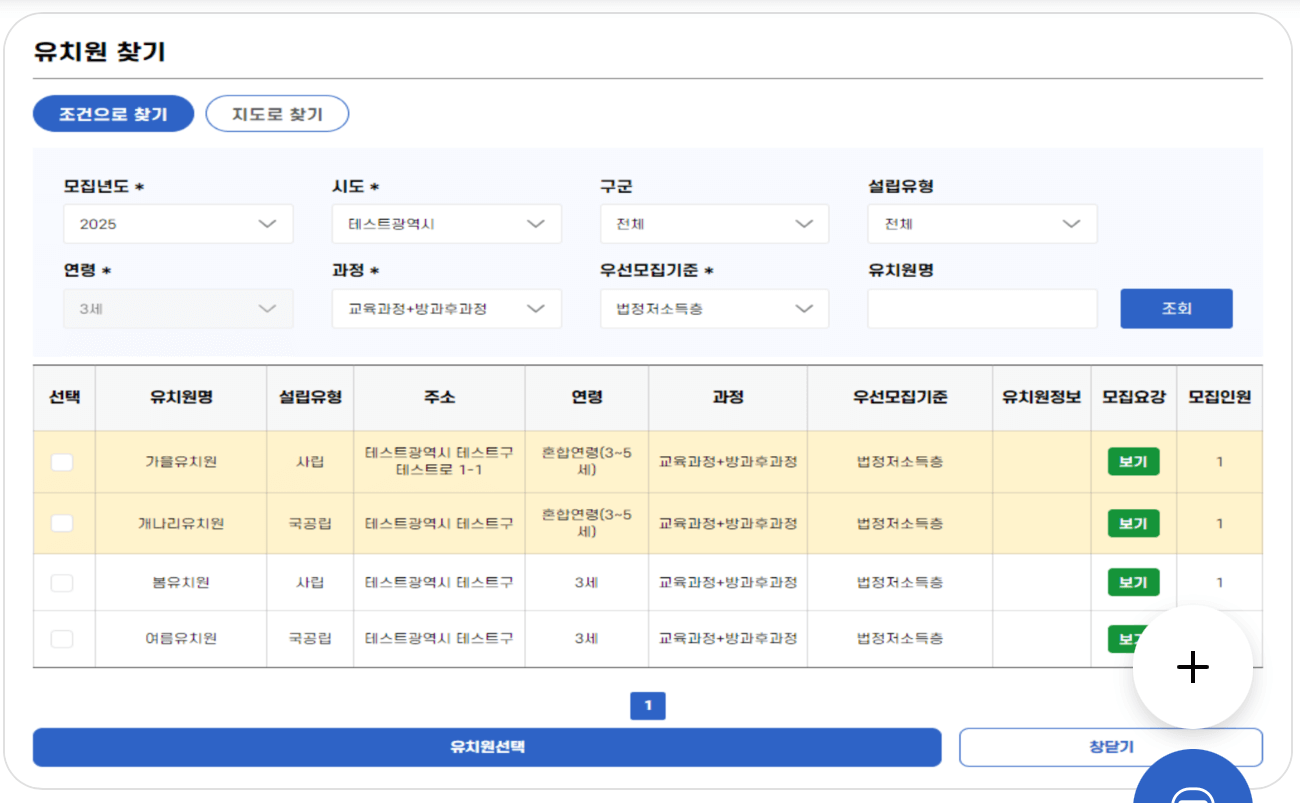The image size is (1300, 803).
Task: Click the 테스트로 1-1 address cell
Action: coord(439,462)
